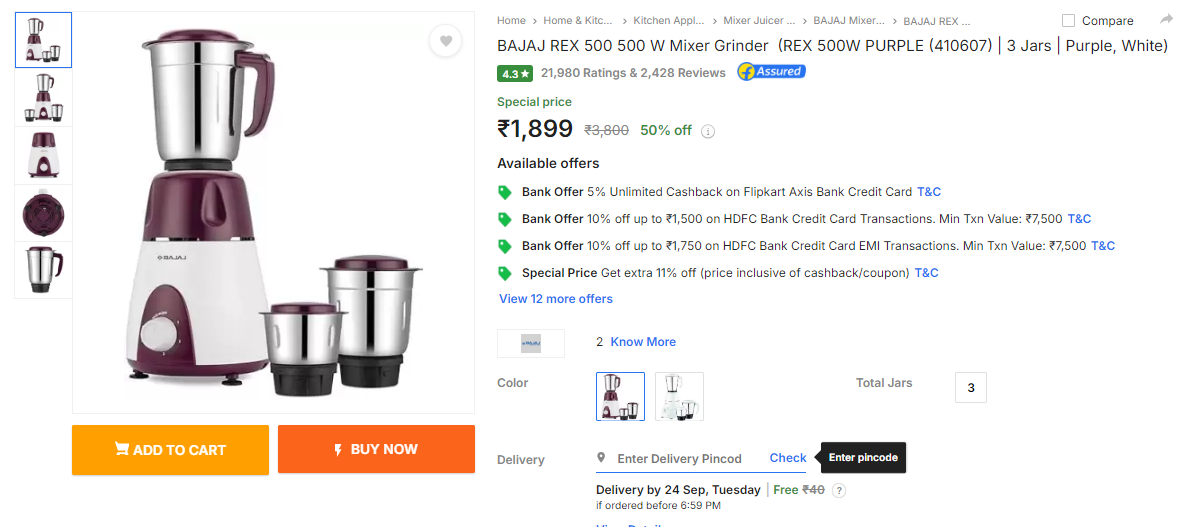Choose the white color variant swatch
Viewport: 1178px width, 527px height.
click(679, 396)
